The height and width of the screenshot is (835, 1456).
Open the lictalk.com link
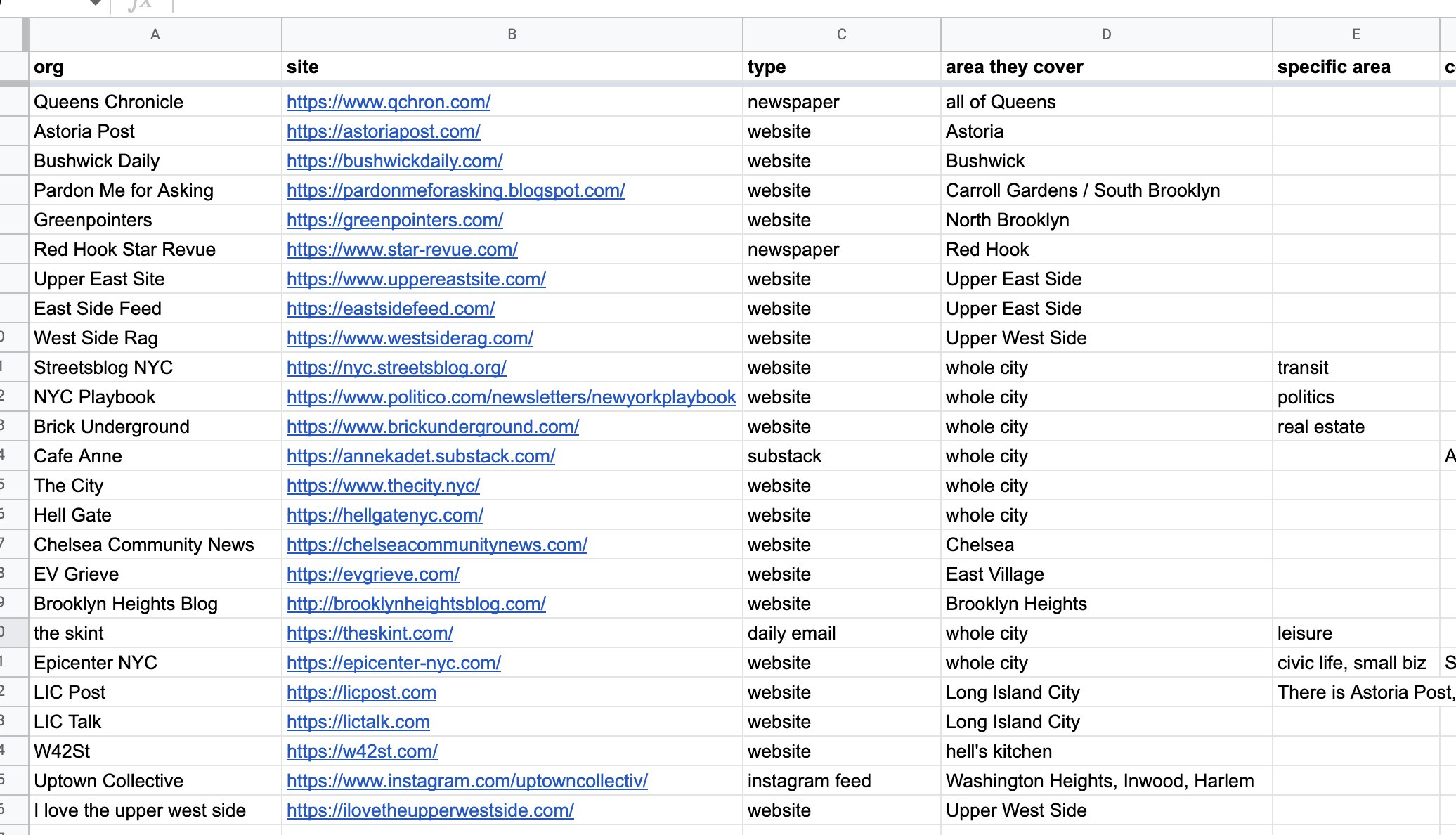click(358, 722)
